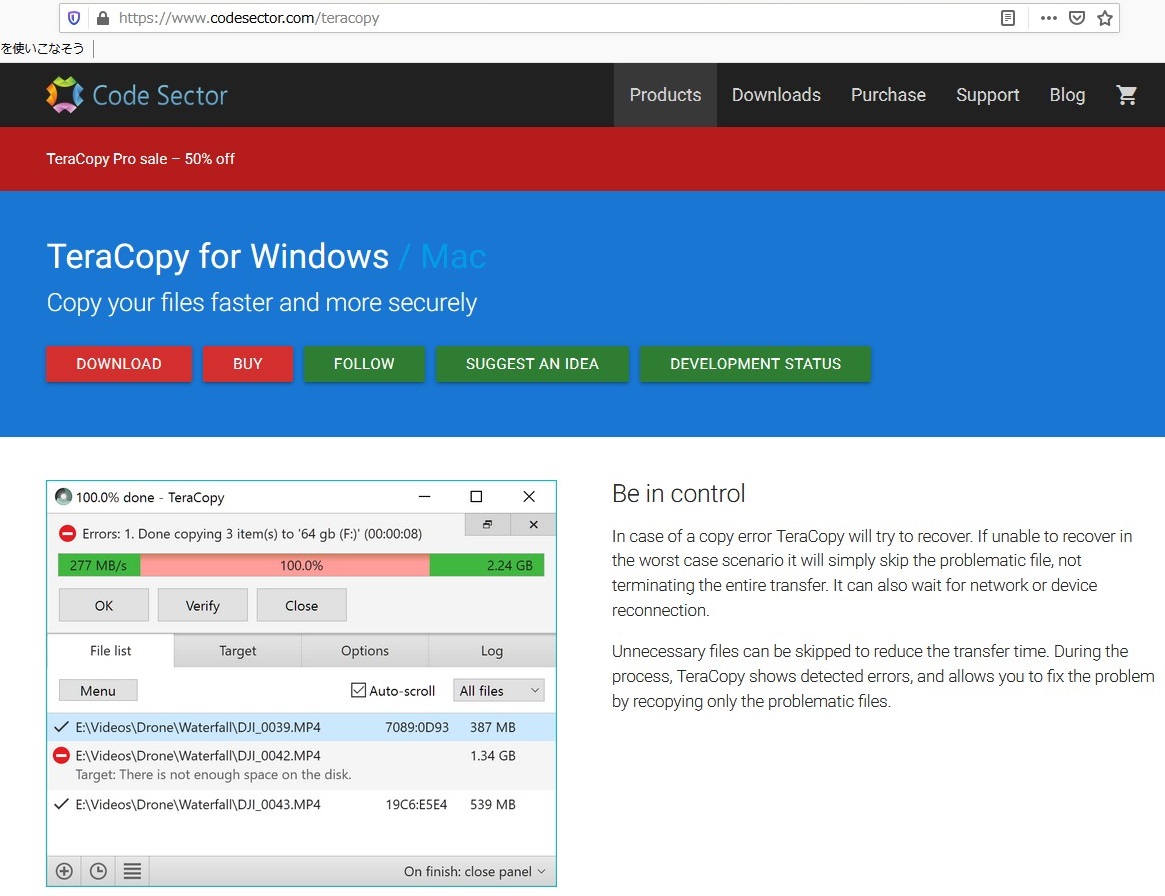Click the 'Be in control' heading

(678, 493)
